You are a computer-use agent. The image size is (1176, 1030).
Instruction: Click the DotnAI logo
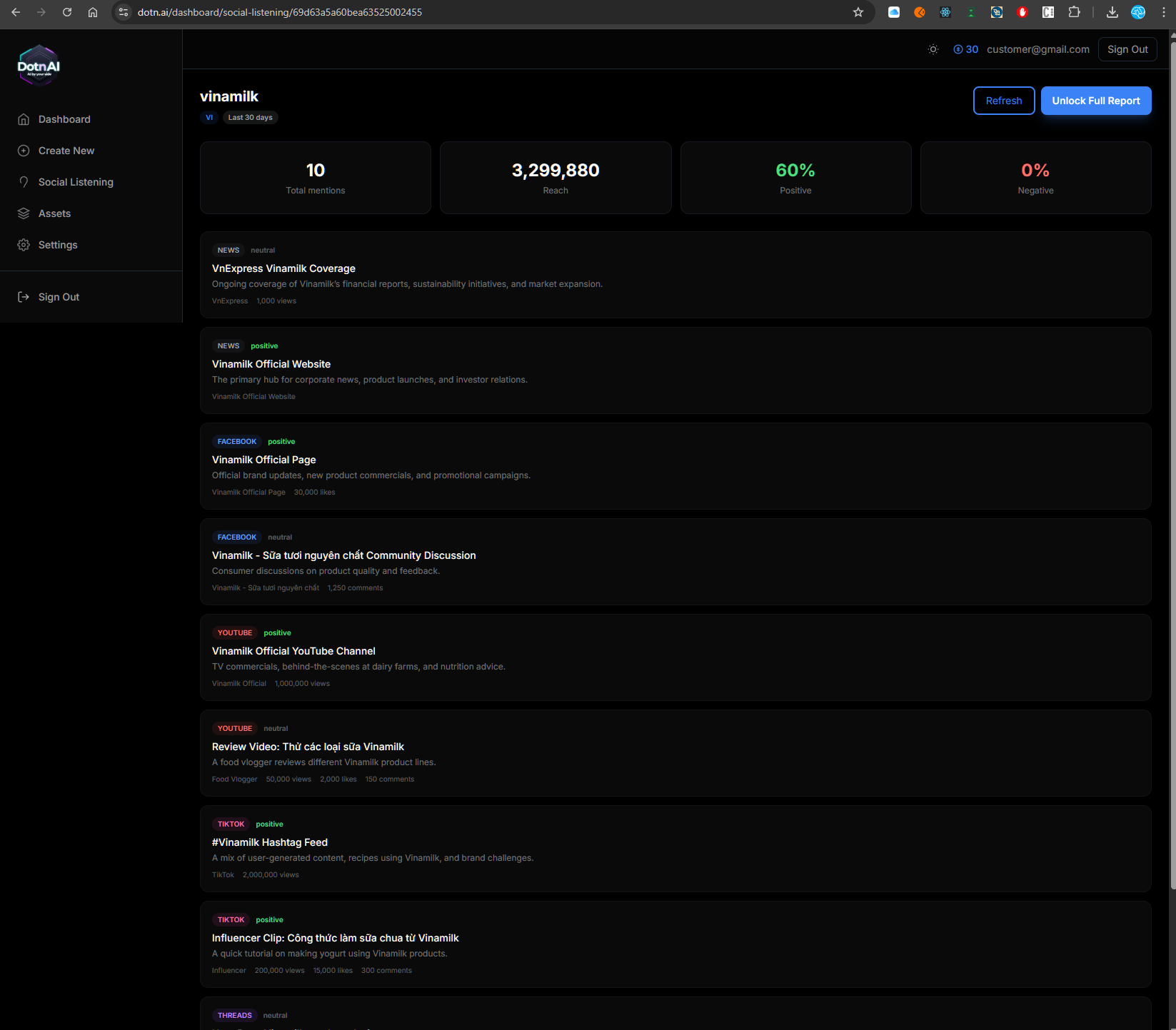tap(39, 66)
